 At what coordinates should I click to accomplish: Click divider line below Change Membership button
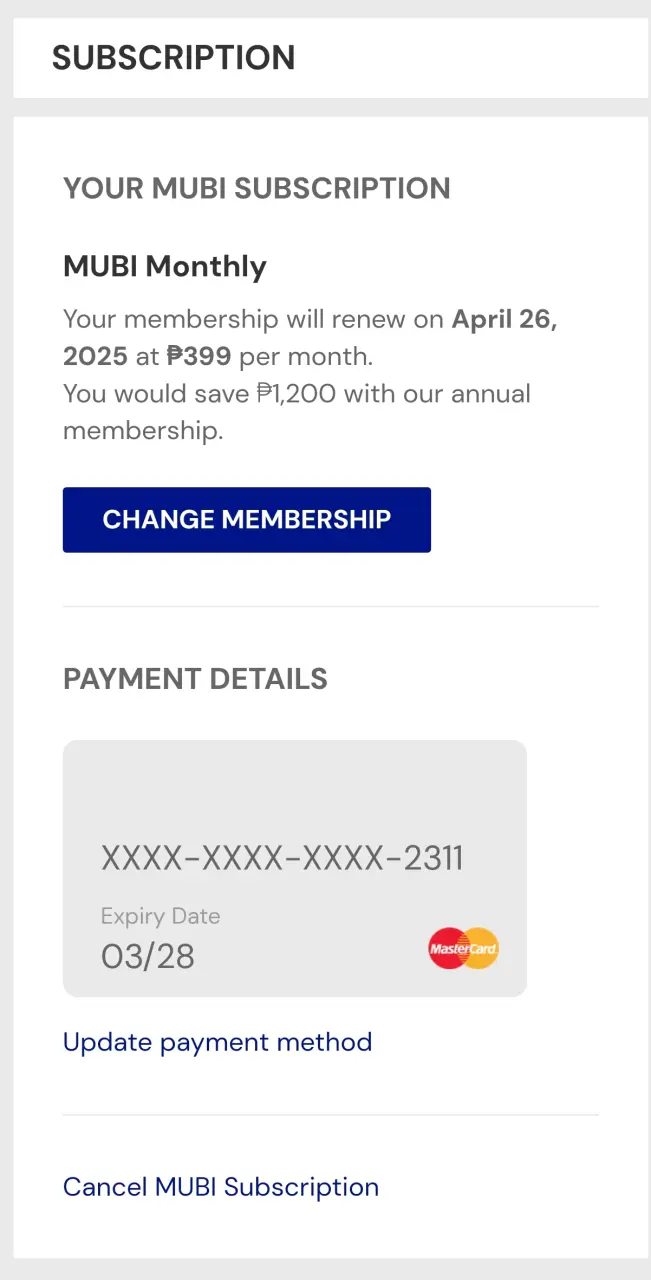point(331,606)
